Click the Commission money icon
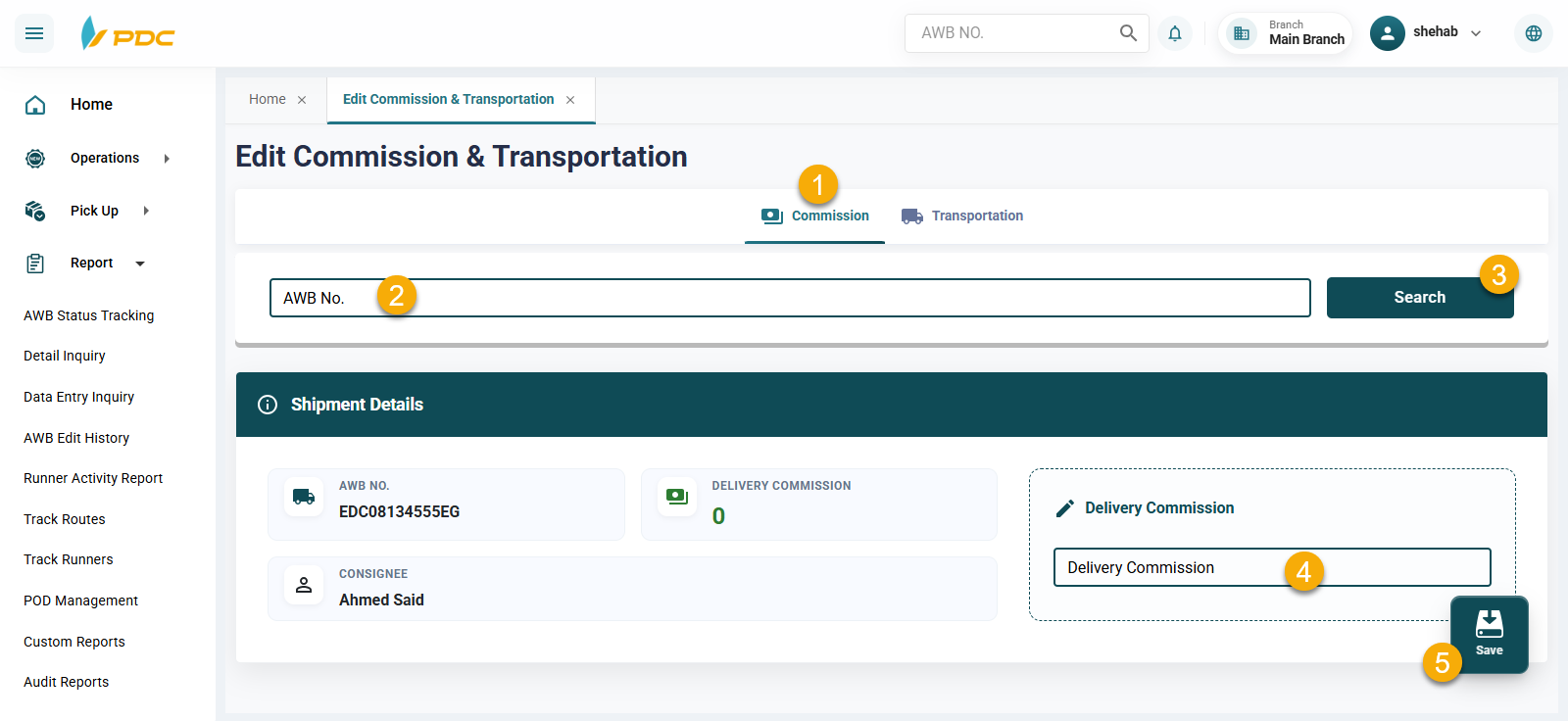1568x721 pixels. pyautogui.click(x=772, y=216)
